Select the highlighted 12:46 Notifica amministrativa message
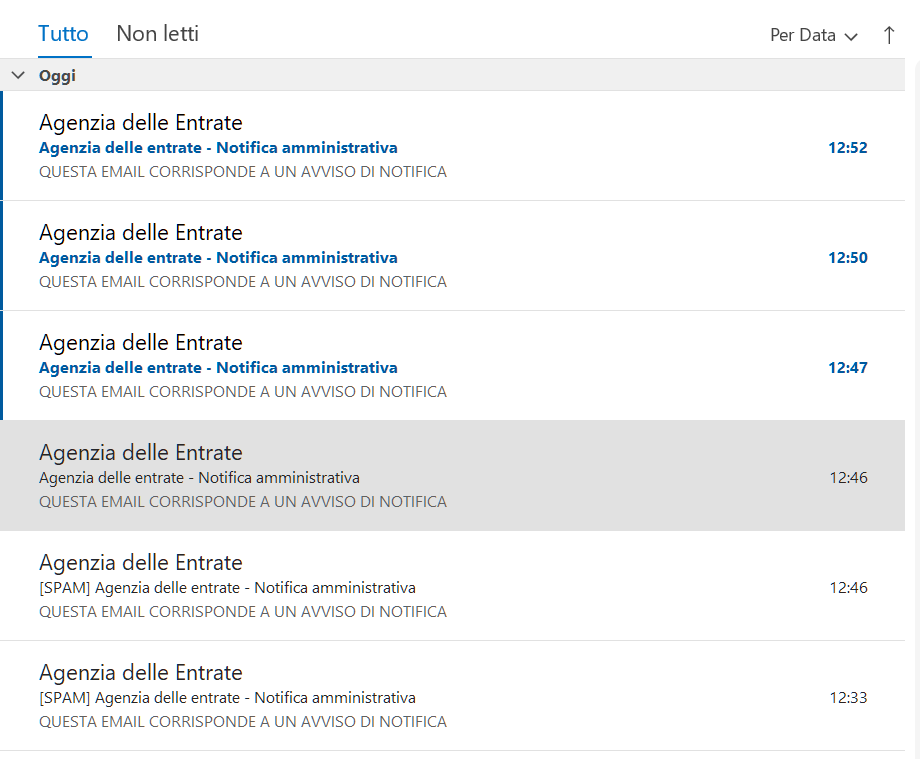920x759 pixels. 199,478
